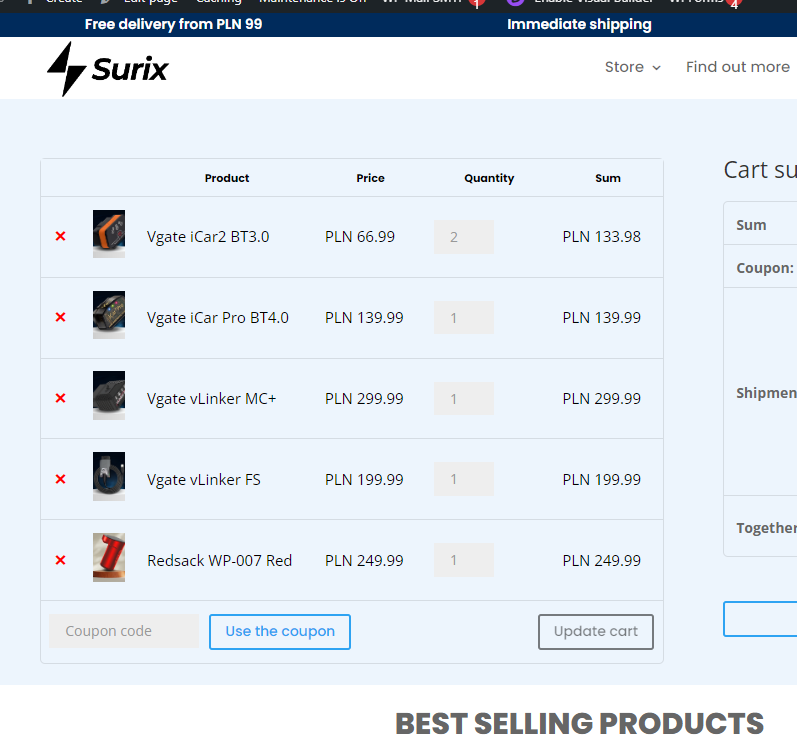Screen dimensions: 797x746
Task: Open the Vgate vLinker FS product link
Action: (203, 480)
